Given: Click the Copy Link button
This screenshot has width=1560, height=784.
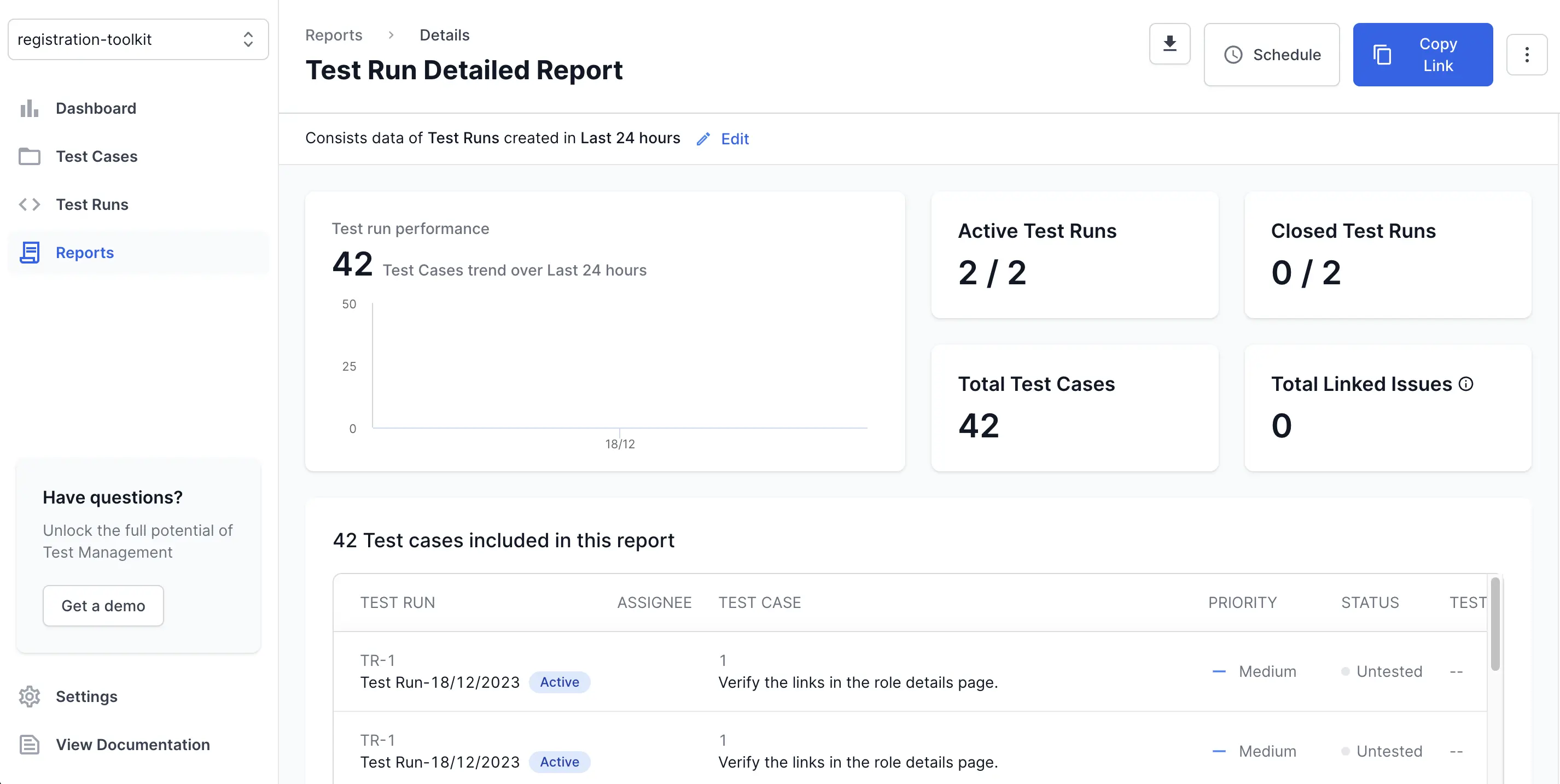Looking at the screenshot, I should point(1423,55).
